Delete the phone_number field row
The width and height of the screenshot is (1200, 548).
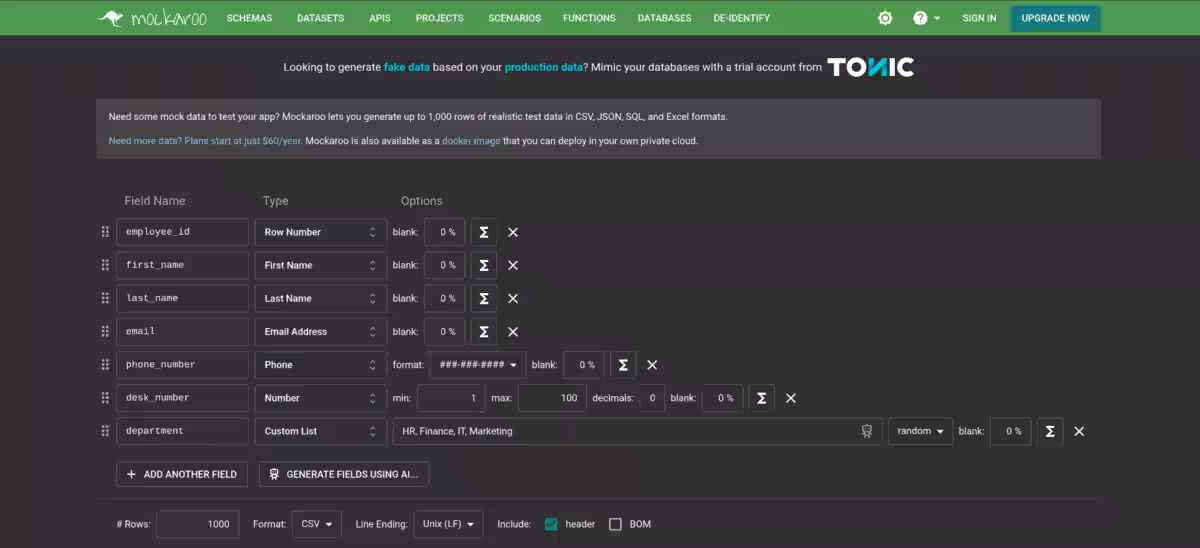pos(652,365)
